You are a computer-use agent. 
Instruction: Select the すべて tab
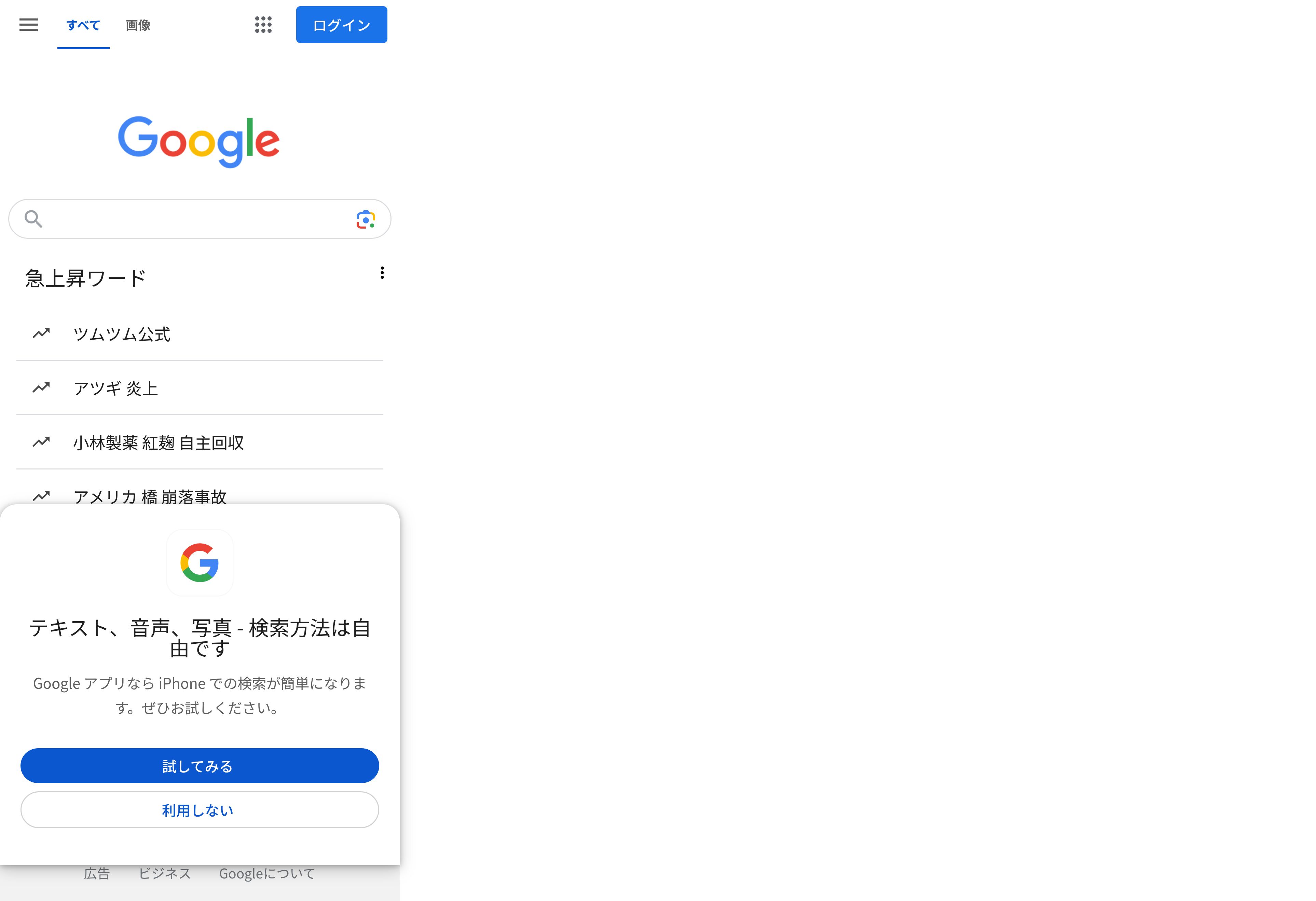pyautogui.click(x=83, y=25)
